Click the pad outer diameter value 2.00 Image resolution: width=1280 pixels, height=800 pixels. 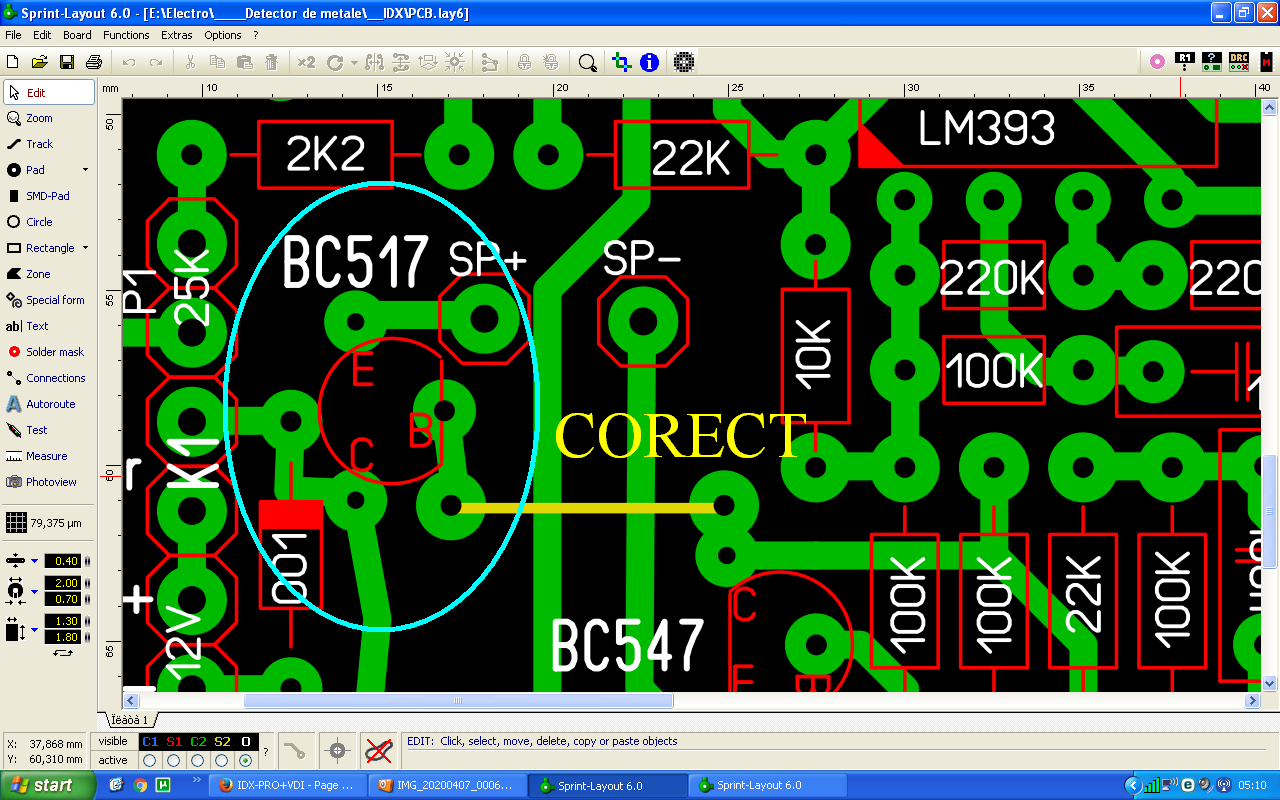(62, 584)
